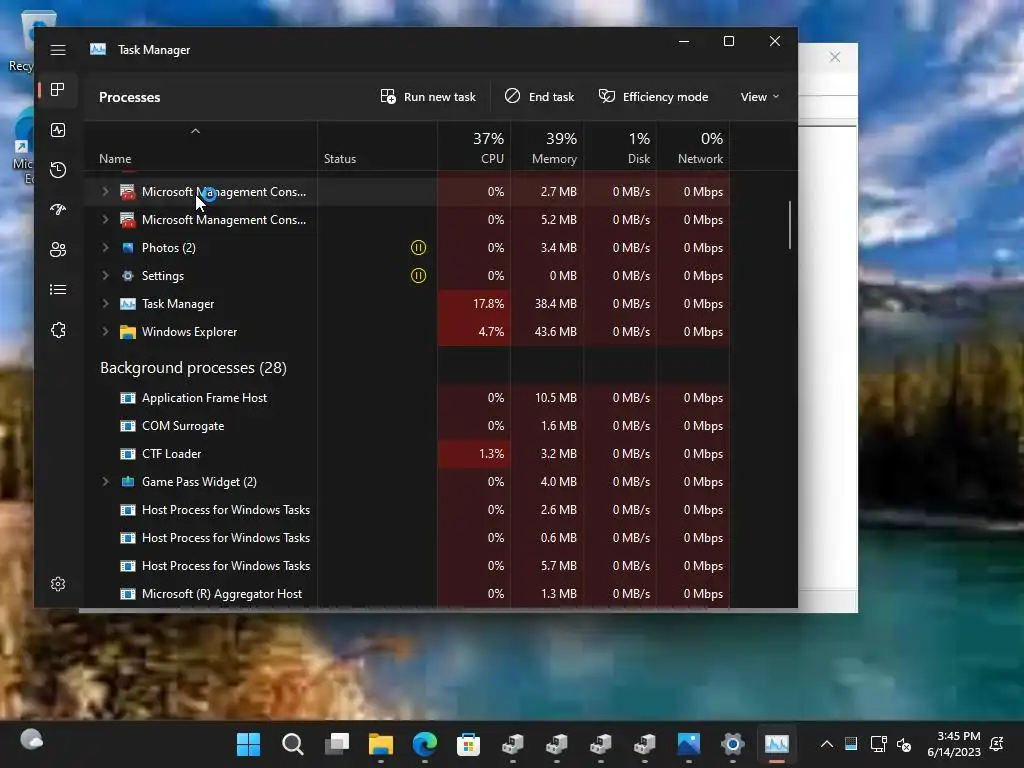Click the volume muted tray icon
Screen dimensions: 1024x768
point(904,744)
